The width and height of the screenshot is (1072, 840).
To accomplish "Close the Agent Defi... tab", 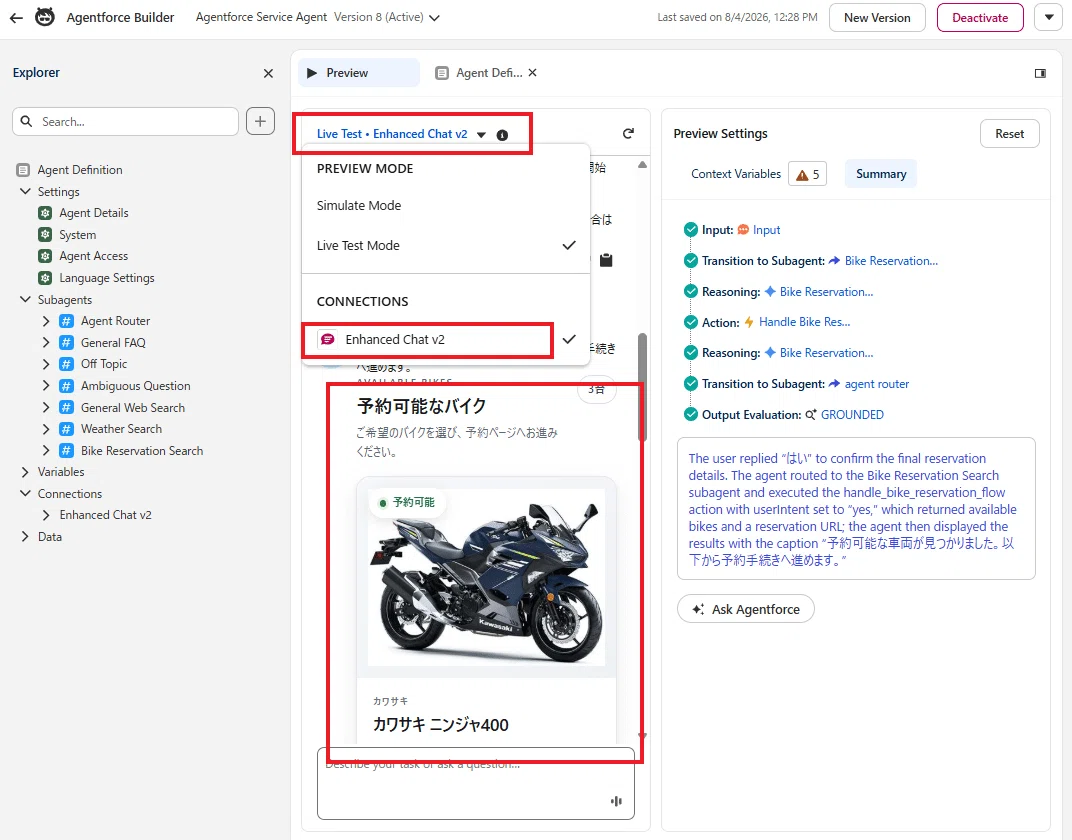I will (x=533, y=72).
